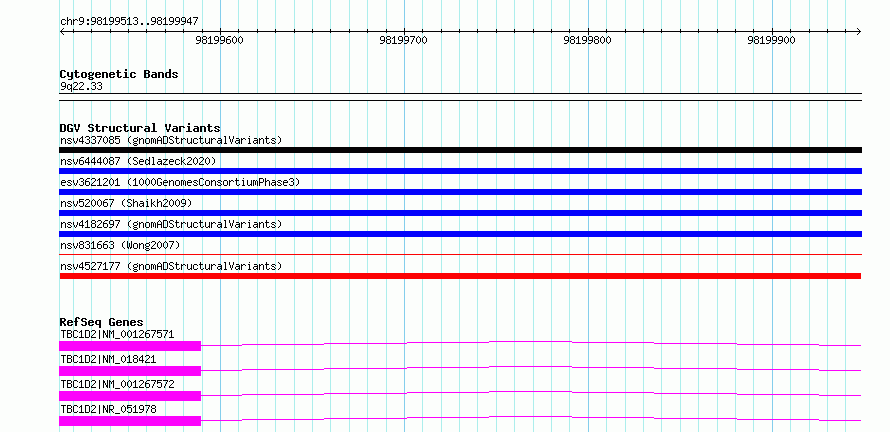The height and width of the screenshot is (432, 890).
Task: Click blue bar under esv3621201
Action: point(460,192)
